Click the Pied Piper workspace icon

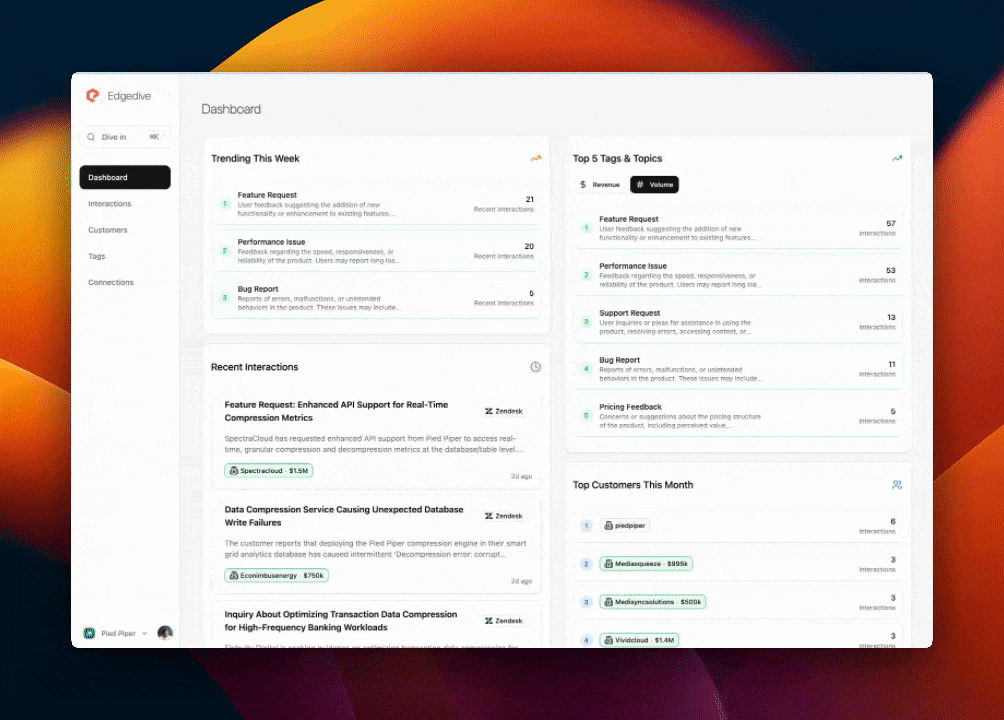[89, 633]
